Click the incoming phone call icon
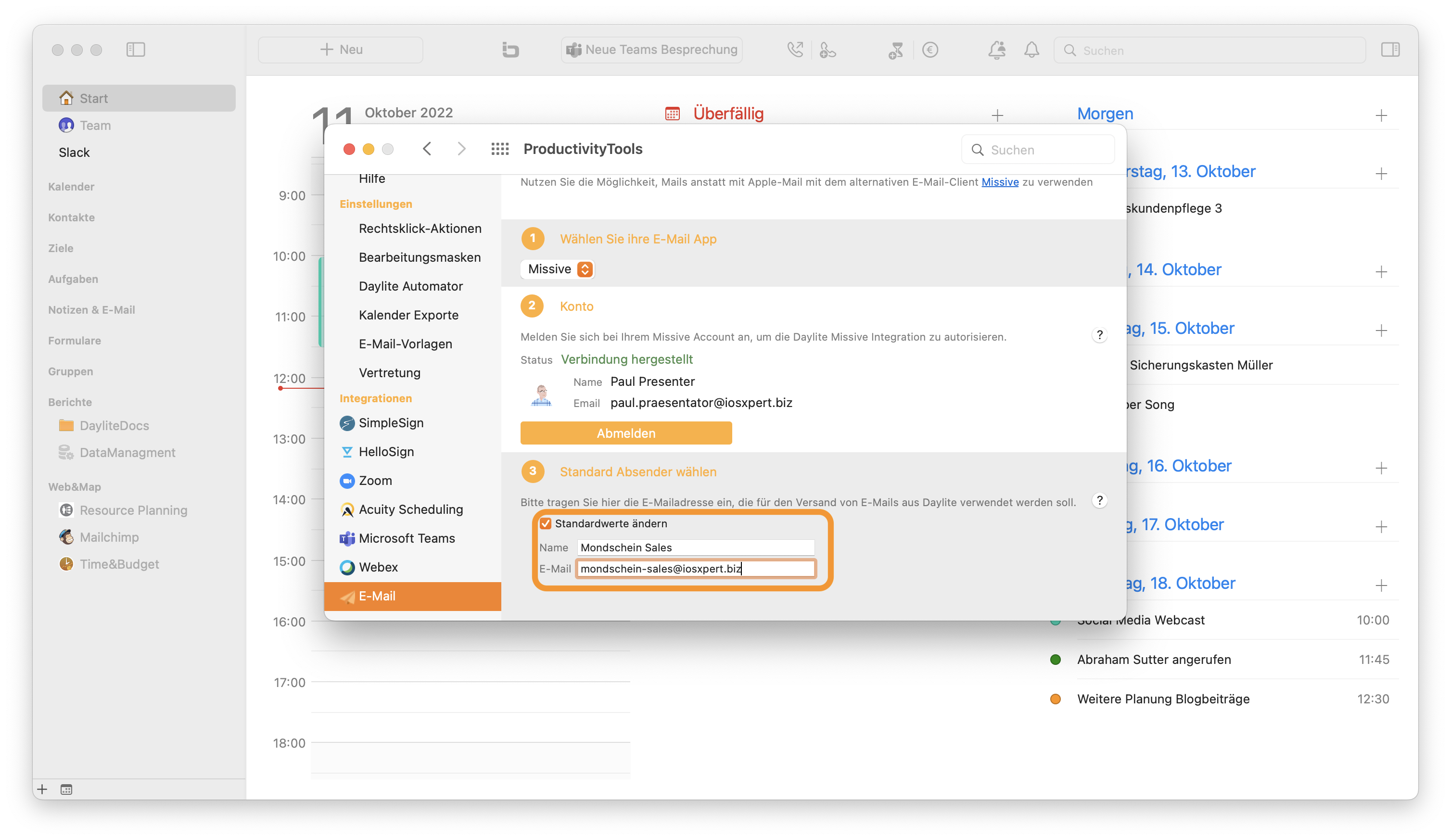The width and height of the screenshot is (1451, 840). pyautogui.click(x=795, y=50)
